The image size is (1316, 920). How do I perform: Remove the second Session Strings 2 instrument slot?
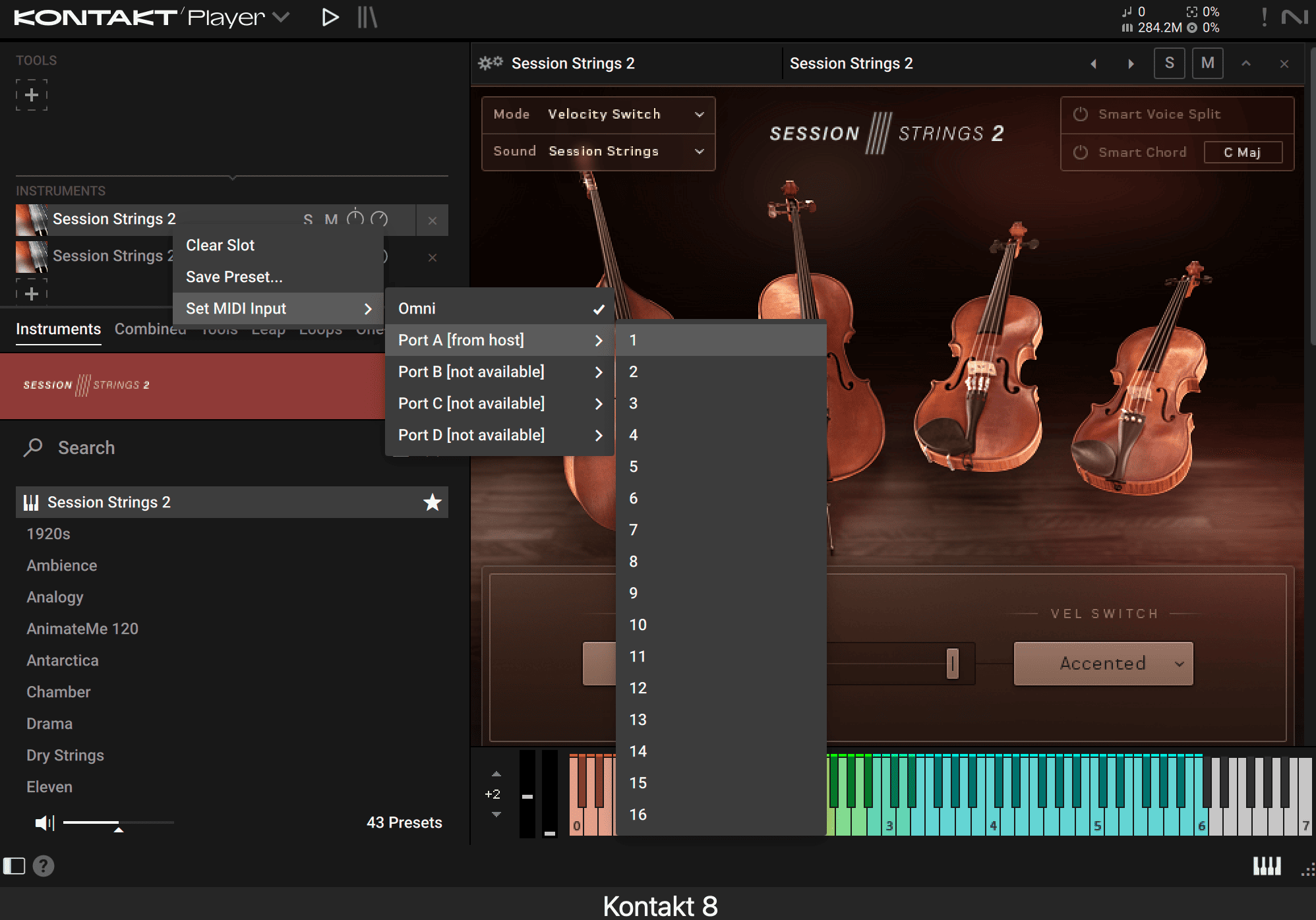point(433,258)
